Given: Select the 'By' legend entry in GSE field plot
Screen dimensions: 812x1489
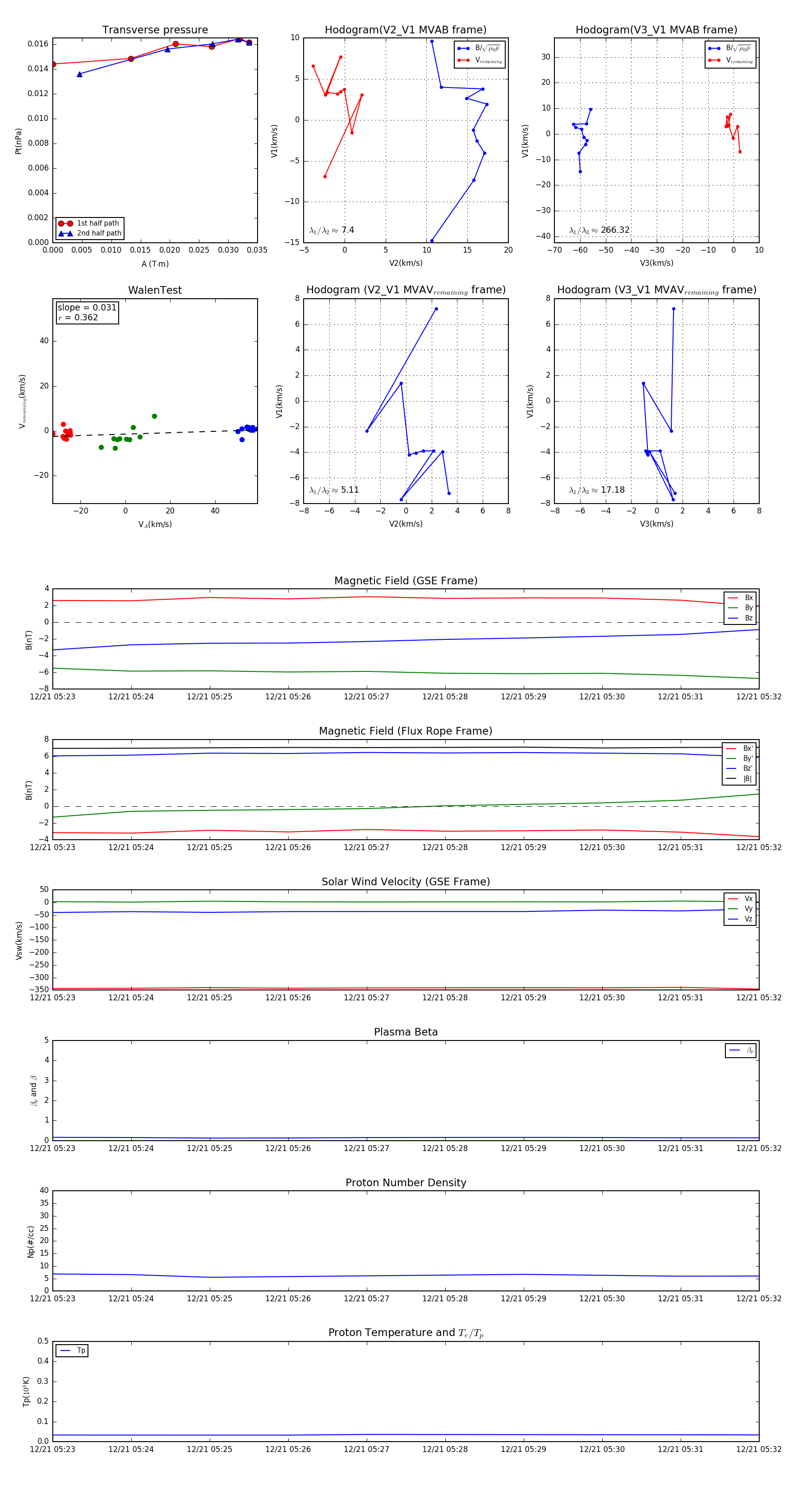Looking at the screenshot, I should coord(740,607).
